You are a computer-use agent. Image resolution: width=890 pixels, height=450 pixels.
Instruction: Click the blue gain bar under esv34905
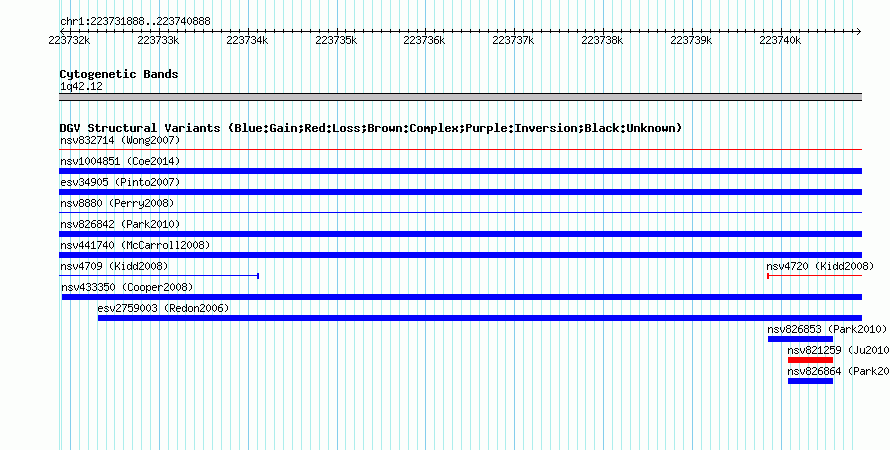click(x=460, y=192)
